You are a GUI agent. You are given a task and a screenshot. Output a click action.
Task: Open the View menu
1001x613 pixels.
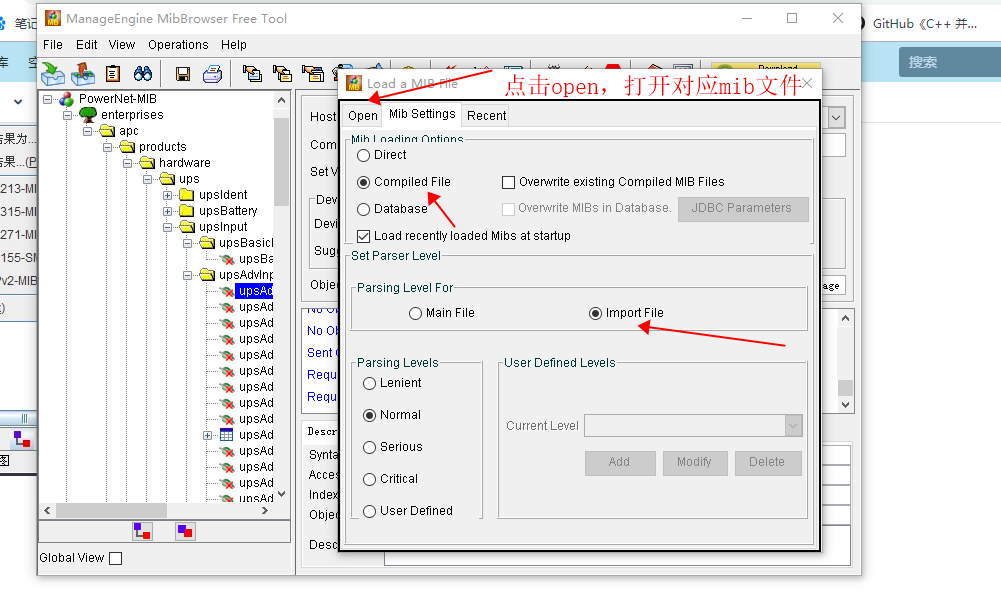pyautogui.click(x=122, y=45)
